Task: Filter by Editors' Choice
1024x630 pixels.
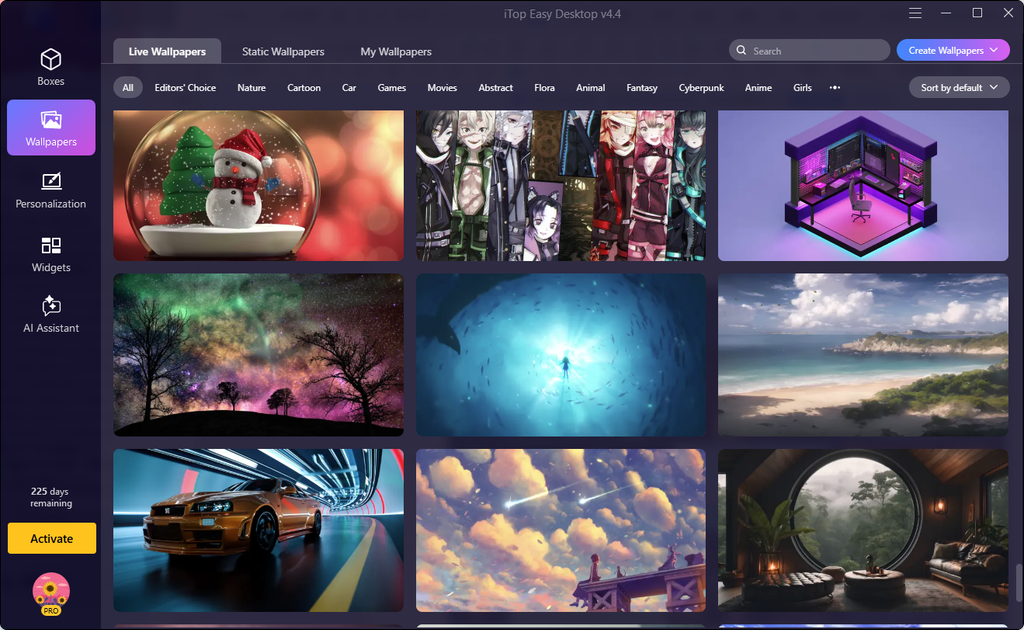Action: click(x=185, y=87)
